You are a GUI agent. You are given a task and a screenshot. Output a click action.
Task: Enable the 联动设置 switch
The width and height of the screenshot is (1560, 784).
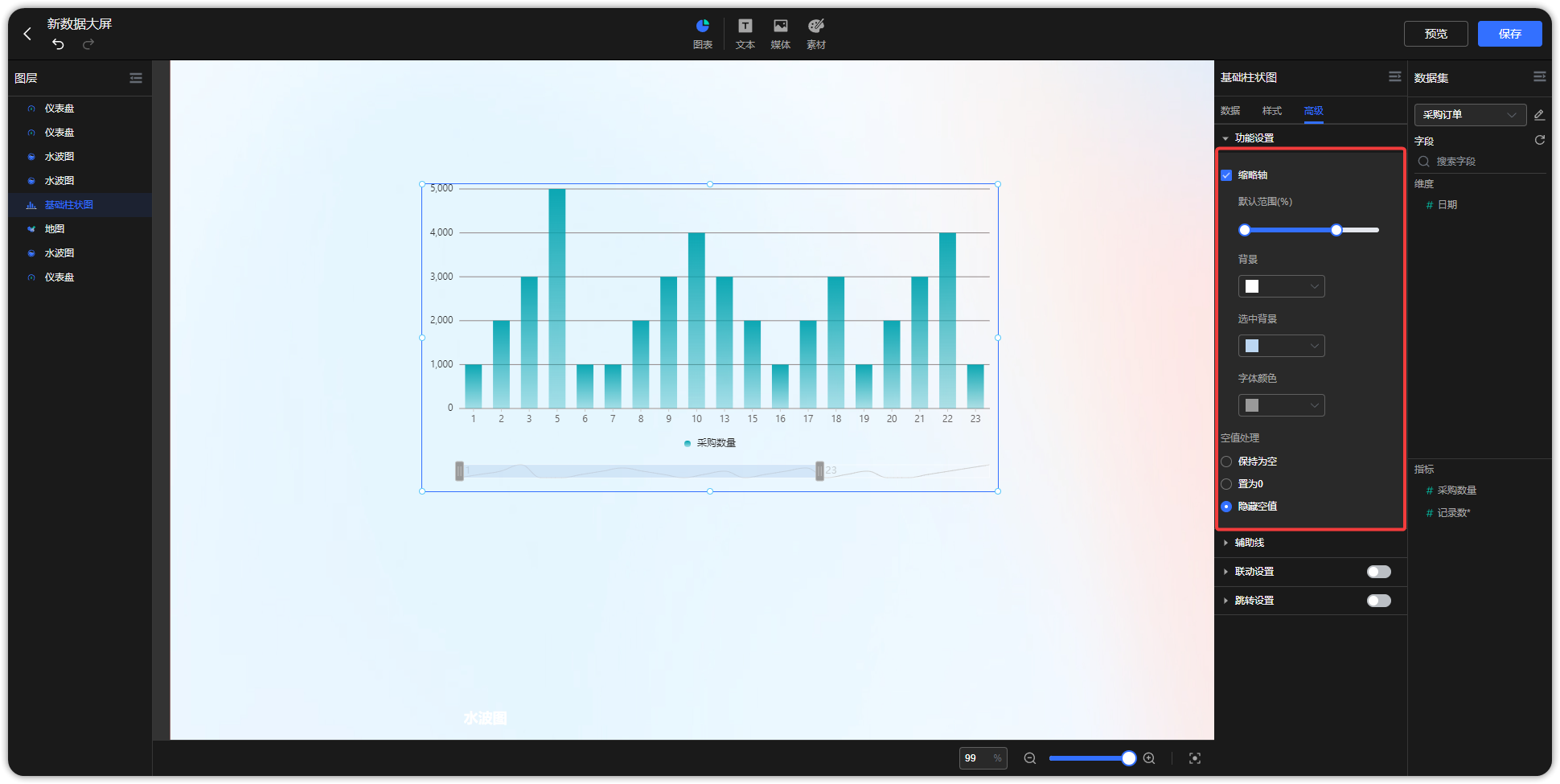tap(1378, 572)
